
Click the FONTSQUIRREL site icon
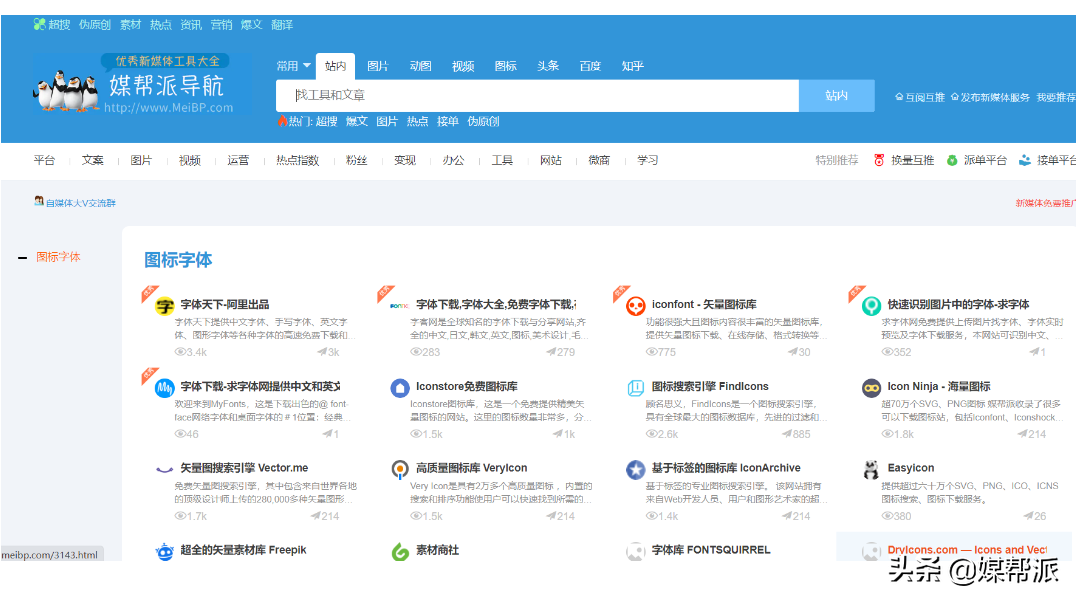point(635,551)
